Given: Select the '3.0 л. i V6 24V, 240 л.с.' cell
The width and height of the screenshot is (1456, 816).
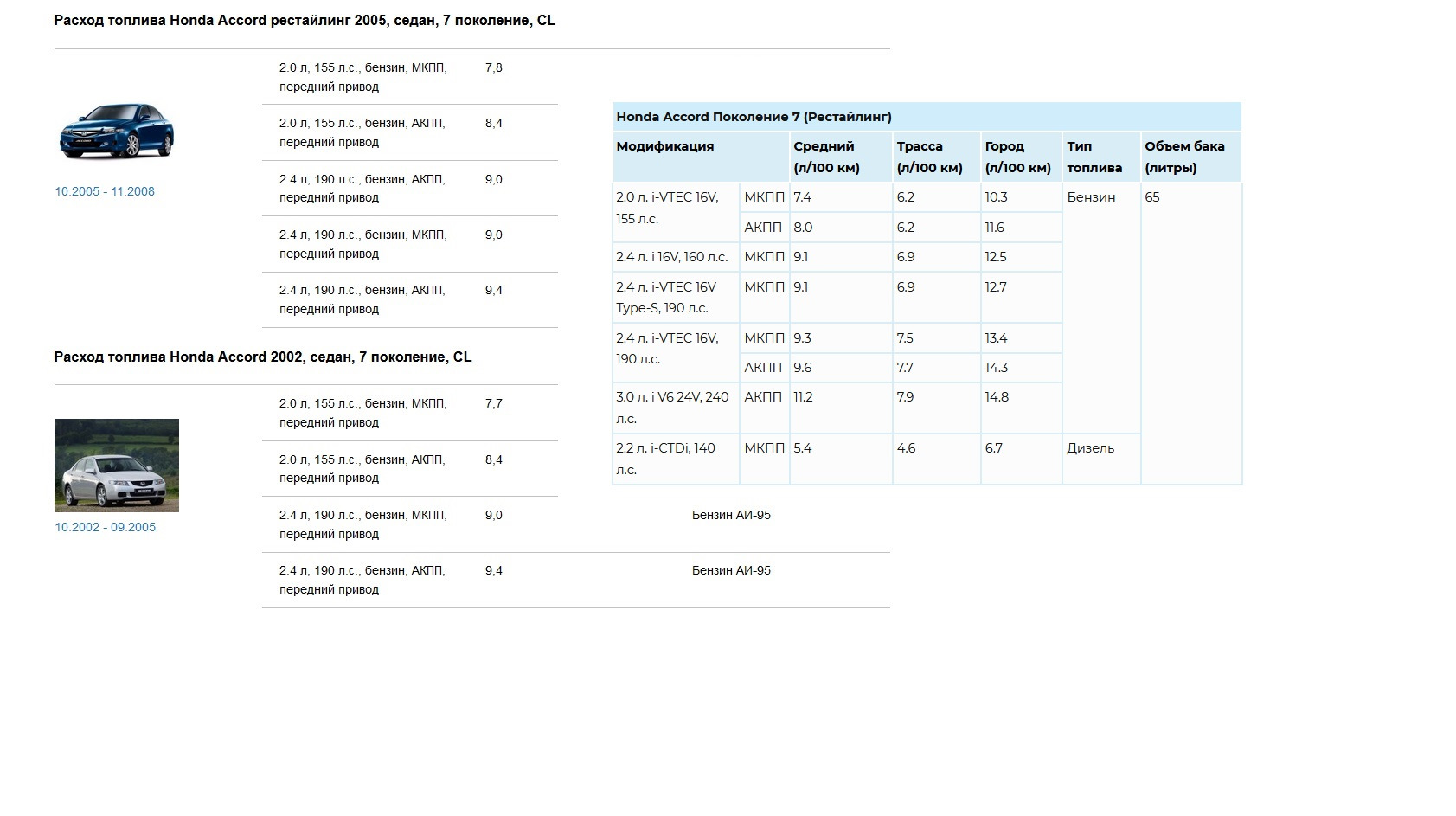Looking at the screenshot, I should click(676, 408).
